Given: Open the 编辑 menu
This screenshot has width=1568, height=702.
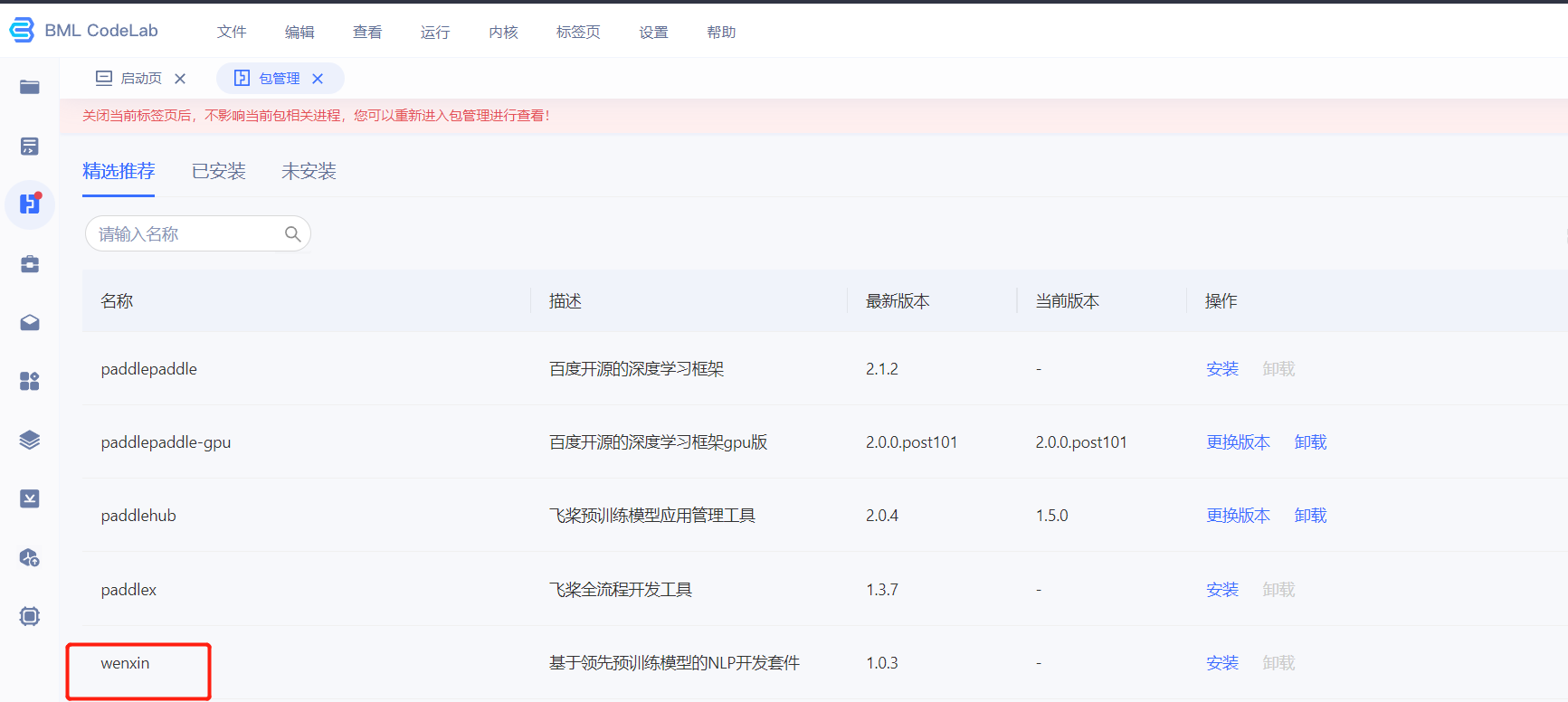Looking at the screenshot, I should pyautogui.click(x=299, y=32).
